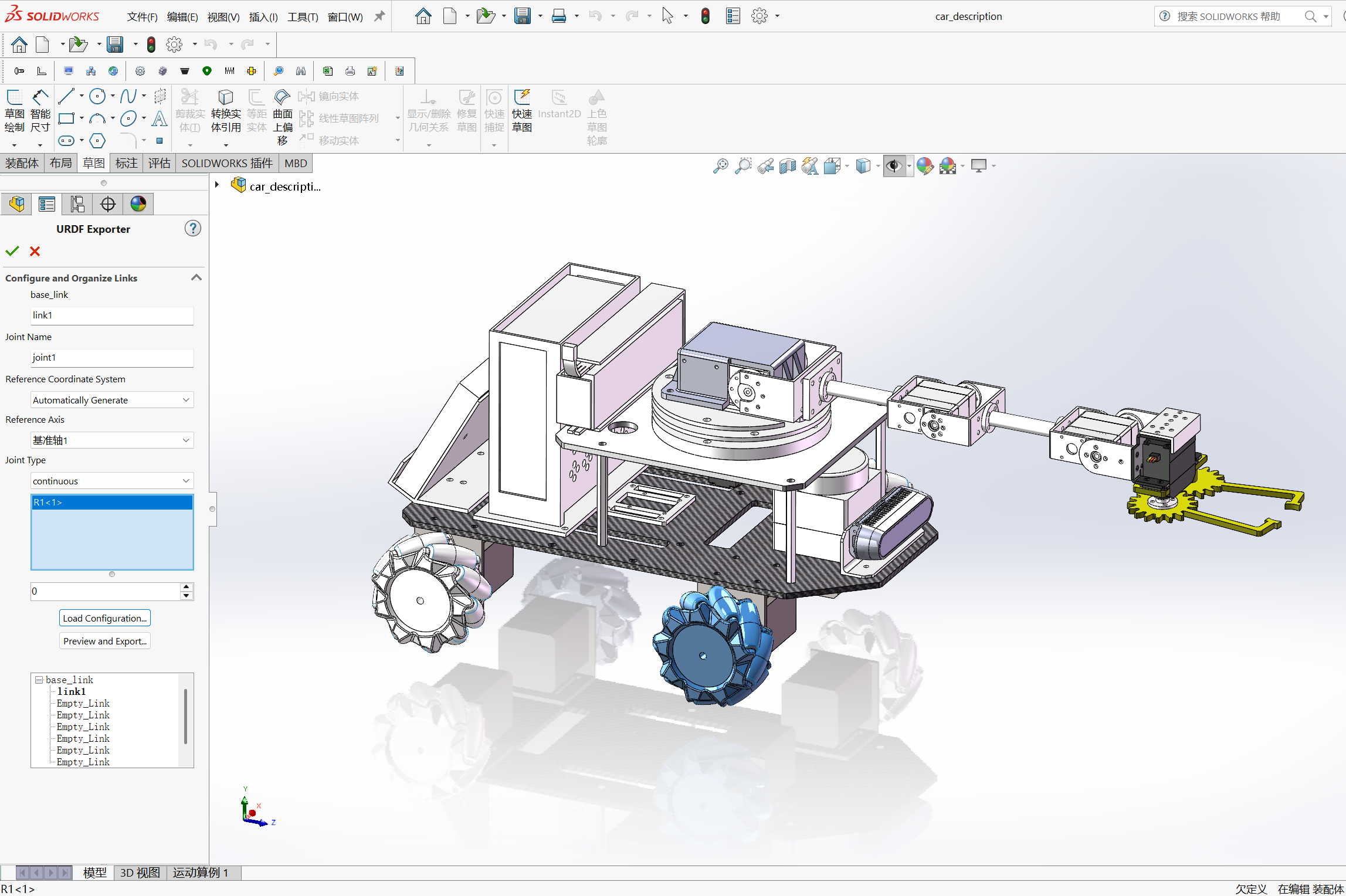Toggle the menu bar pushpin
Image resolution: width=1346 pixels, height=896 pixels.
379,16
